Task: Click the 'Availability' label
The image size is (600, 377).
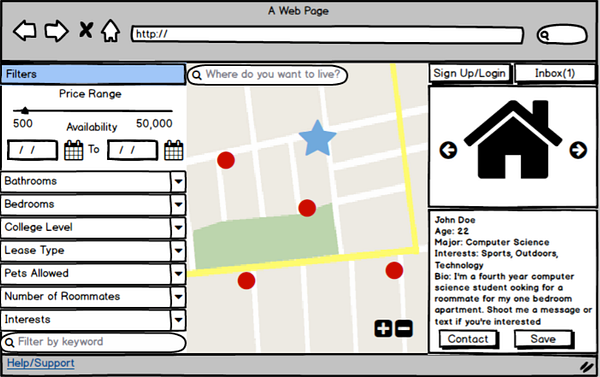Action: 92,127
